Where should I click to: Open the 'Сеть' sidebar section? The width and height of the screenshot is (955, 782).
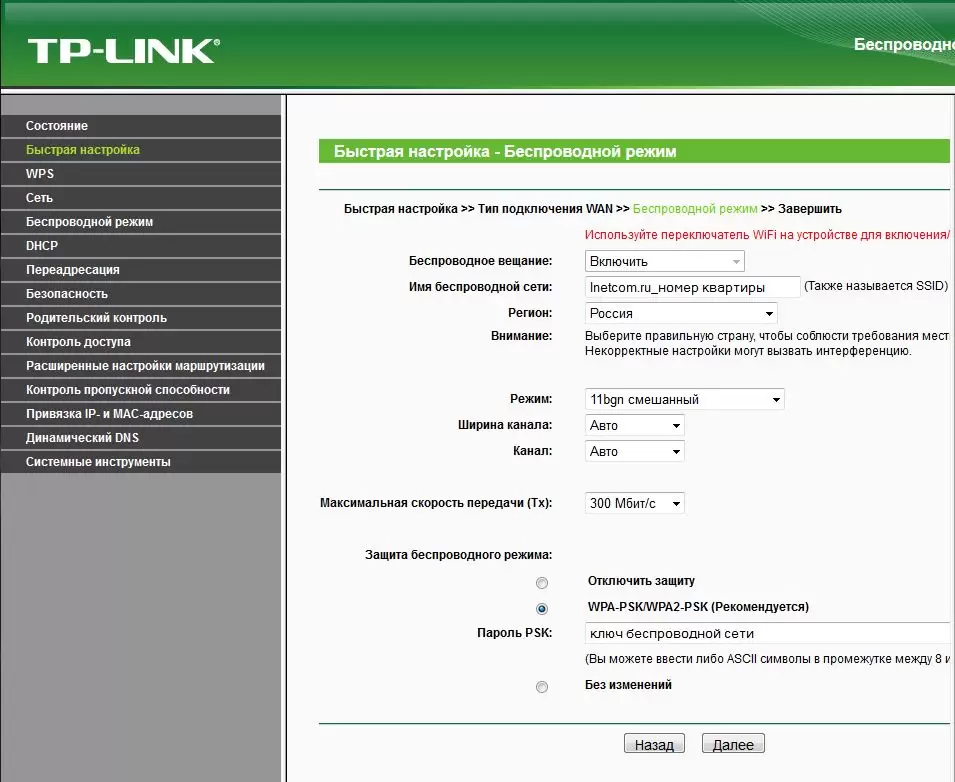[x=40, y=198]
